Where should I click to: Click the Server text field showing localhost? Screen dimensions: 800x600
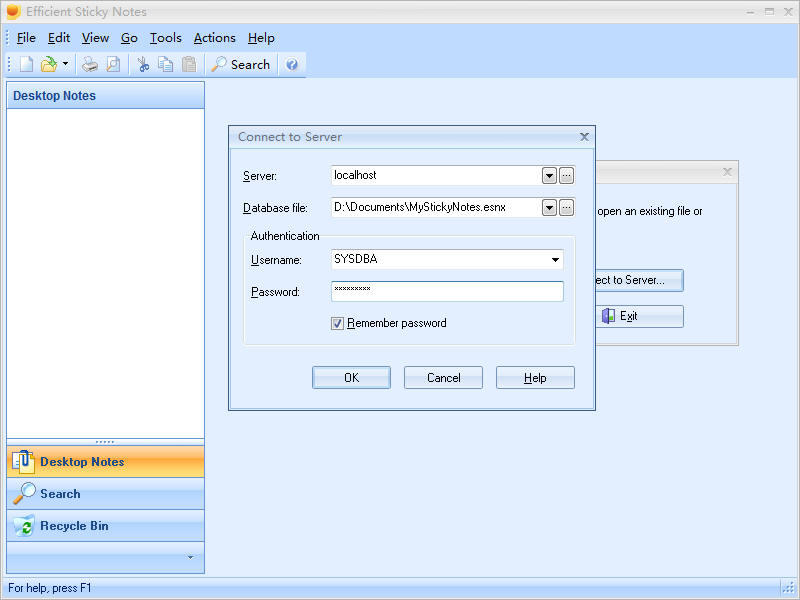click(x=436, y=176)
